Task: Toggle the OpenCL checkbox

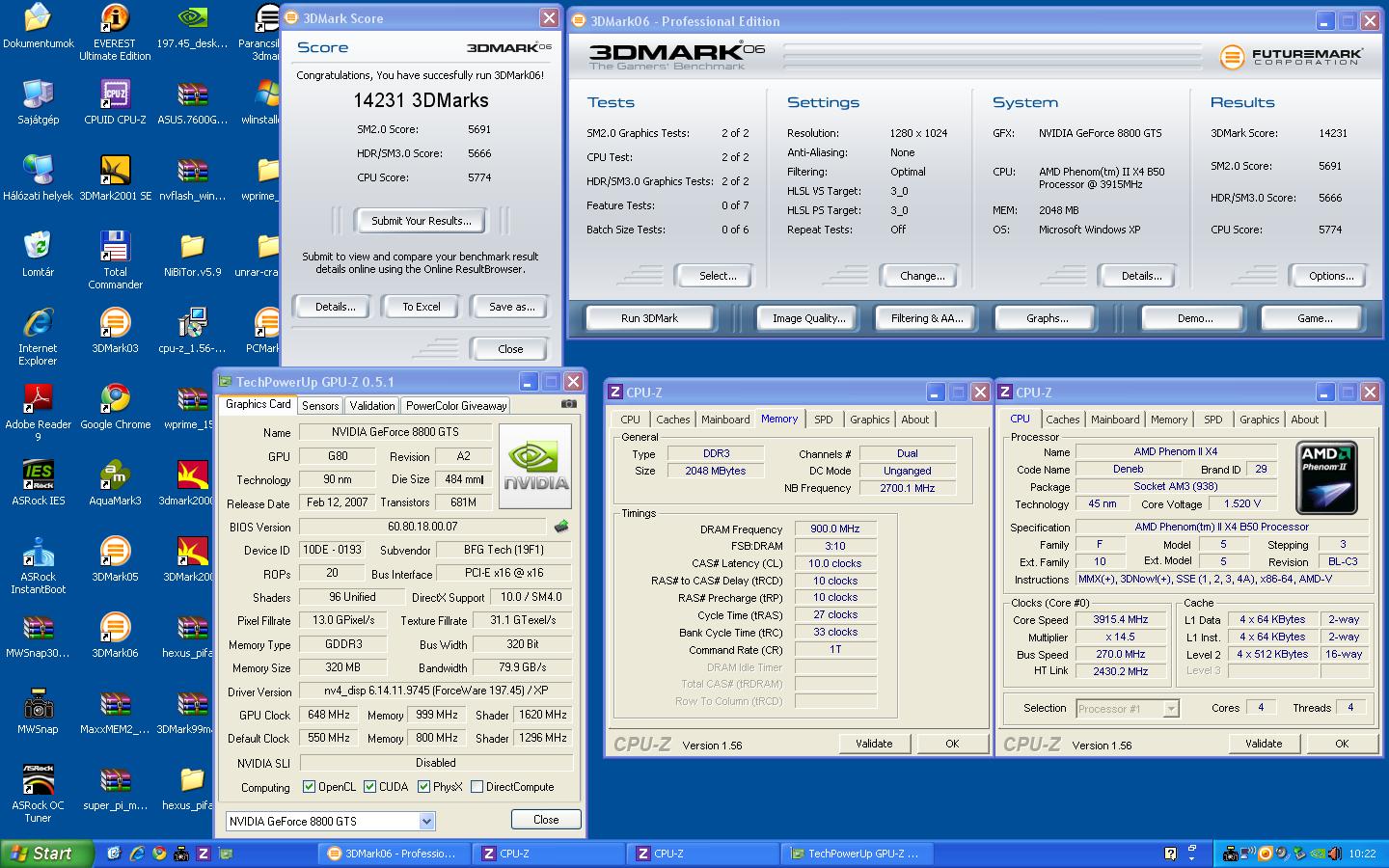Action: tap(309, 787)
